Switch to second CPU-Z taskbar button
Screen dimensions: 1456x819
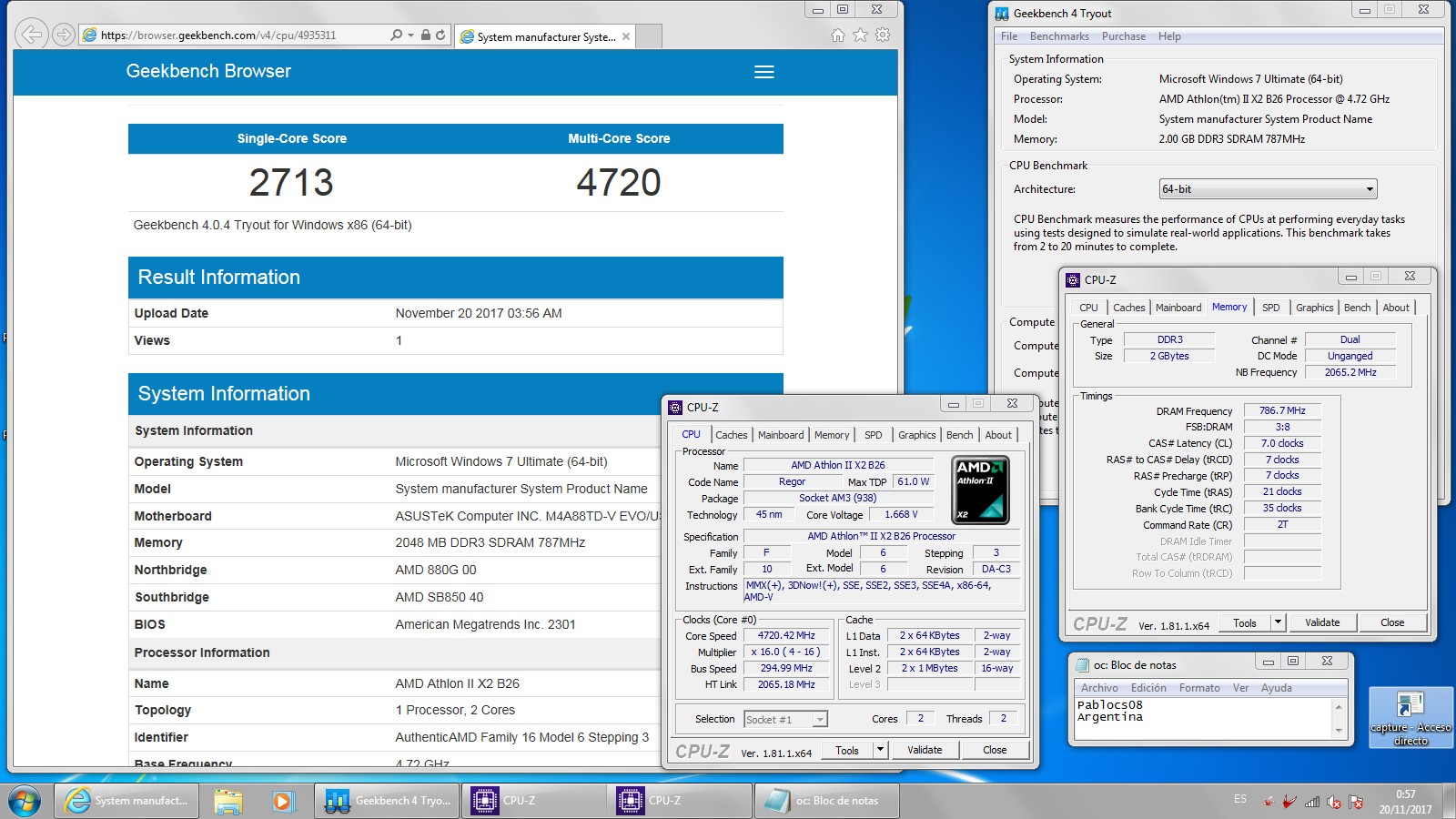click(x=680, y=801)
